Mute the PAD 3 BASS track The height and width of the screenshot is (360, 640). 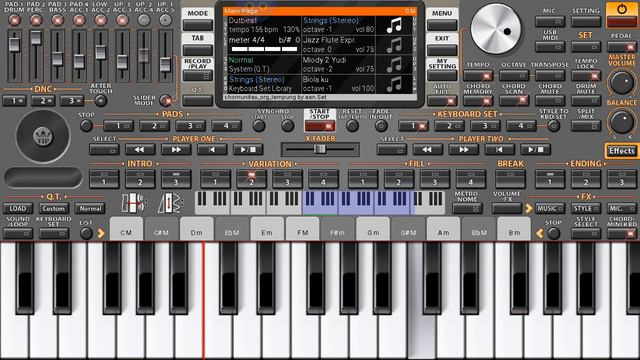pyautogui.click(x=58, y=20)
